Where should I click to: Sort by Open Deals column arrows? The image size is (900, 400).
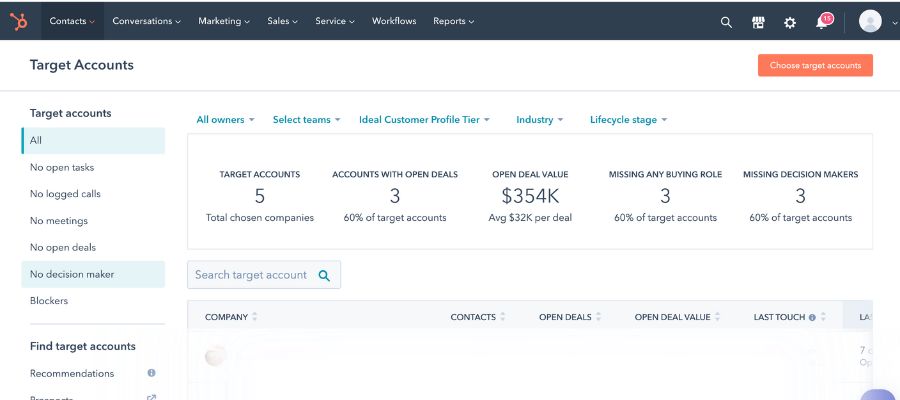click(599, 317)
